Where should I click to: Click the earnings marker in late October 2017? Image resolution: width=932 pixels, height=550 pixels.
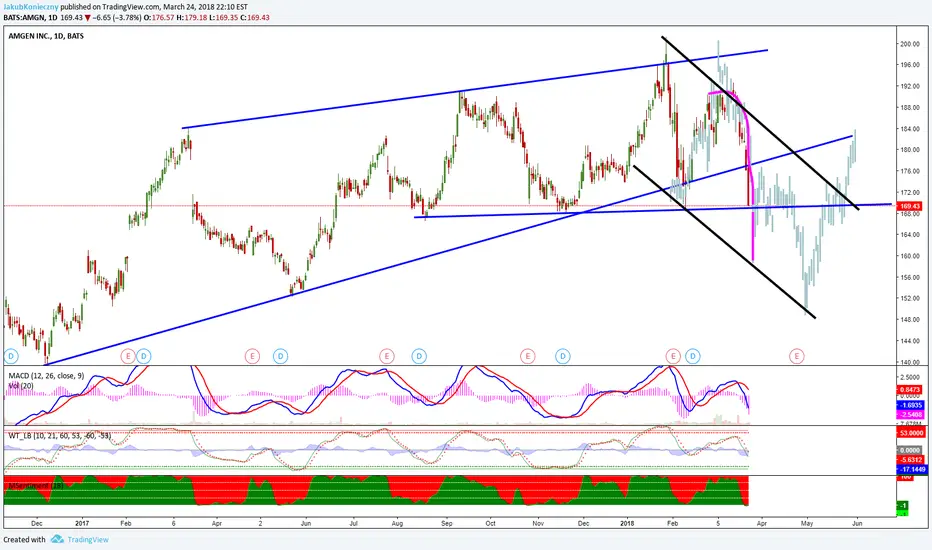point(528,357)
